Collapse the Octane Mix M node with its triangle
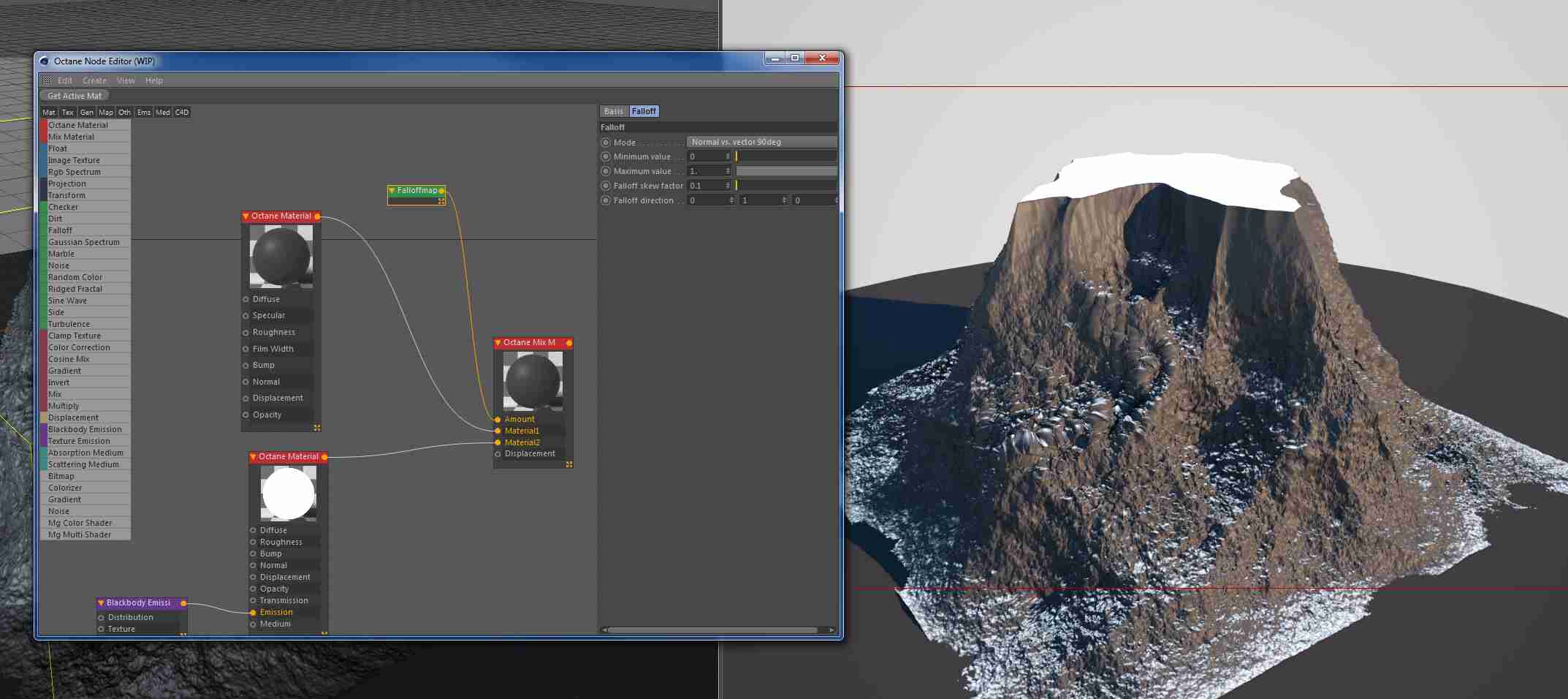 click(498, 343)
